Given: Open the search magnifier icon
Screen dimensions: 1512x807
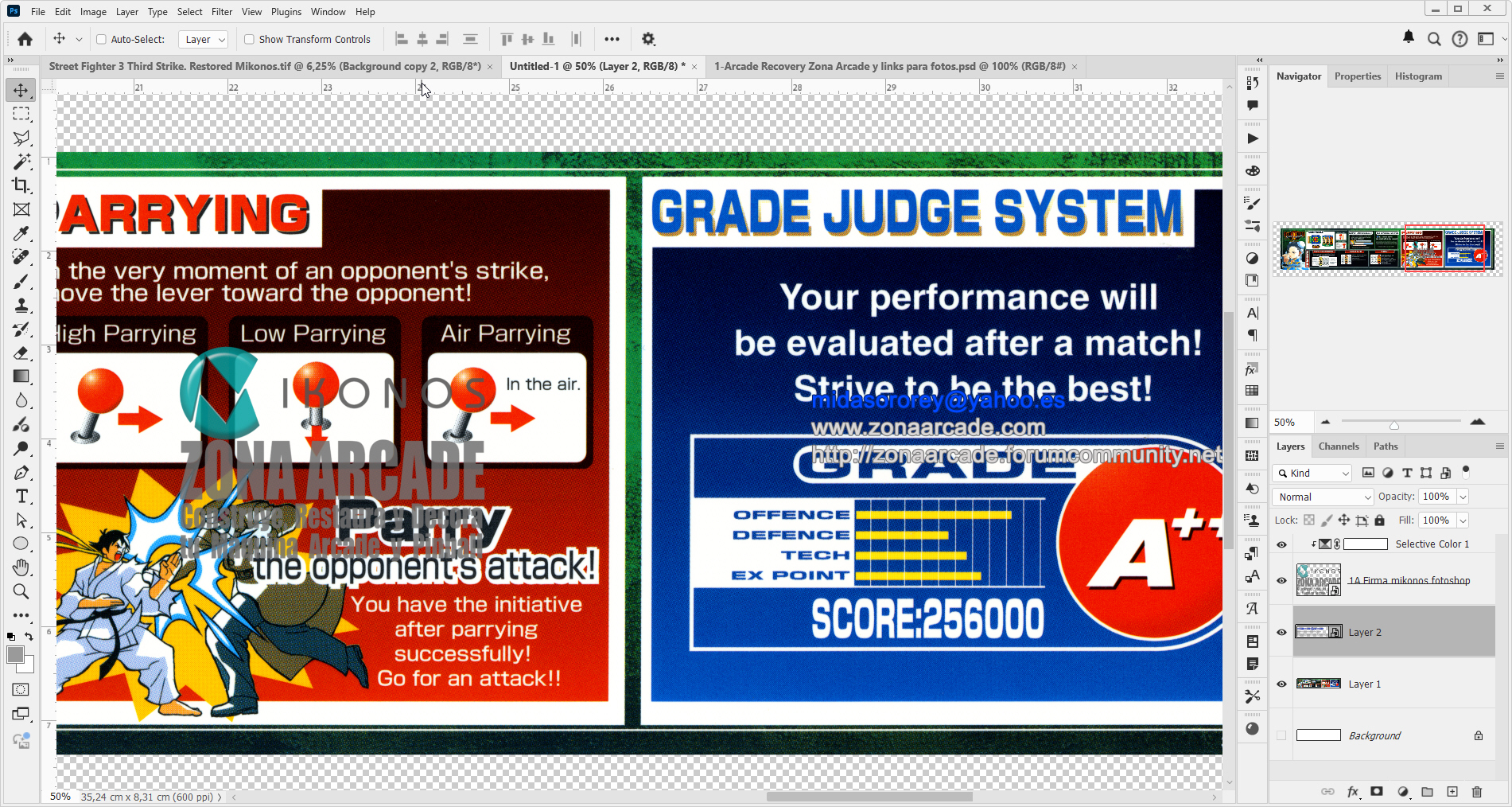Looking at the screenshot, I should (x=1434, y=39).
